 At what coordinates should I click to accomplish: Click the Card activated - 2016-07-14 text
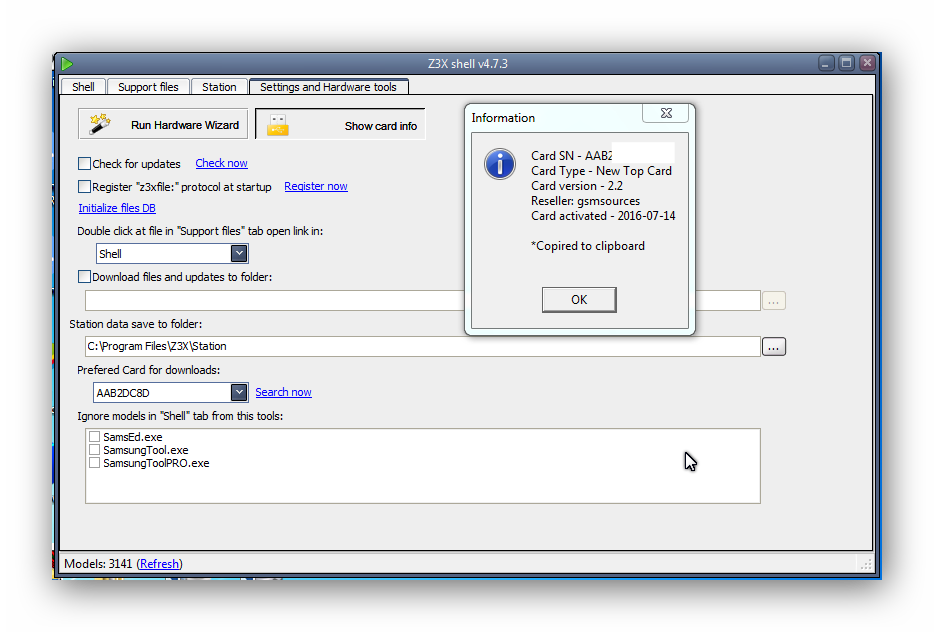(603, 216)
